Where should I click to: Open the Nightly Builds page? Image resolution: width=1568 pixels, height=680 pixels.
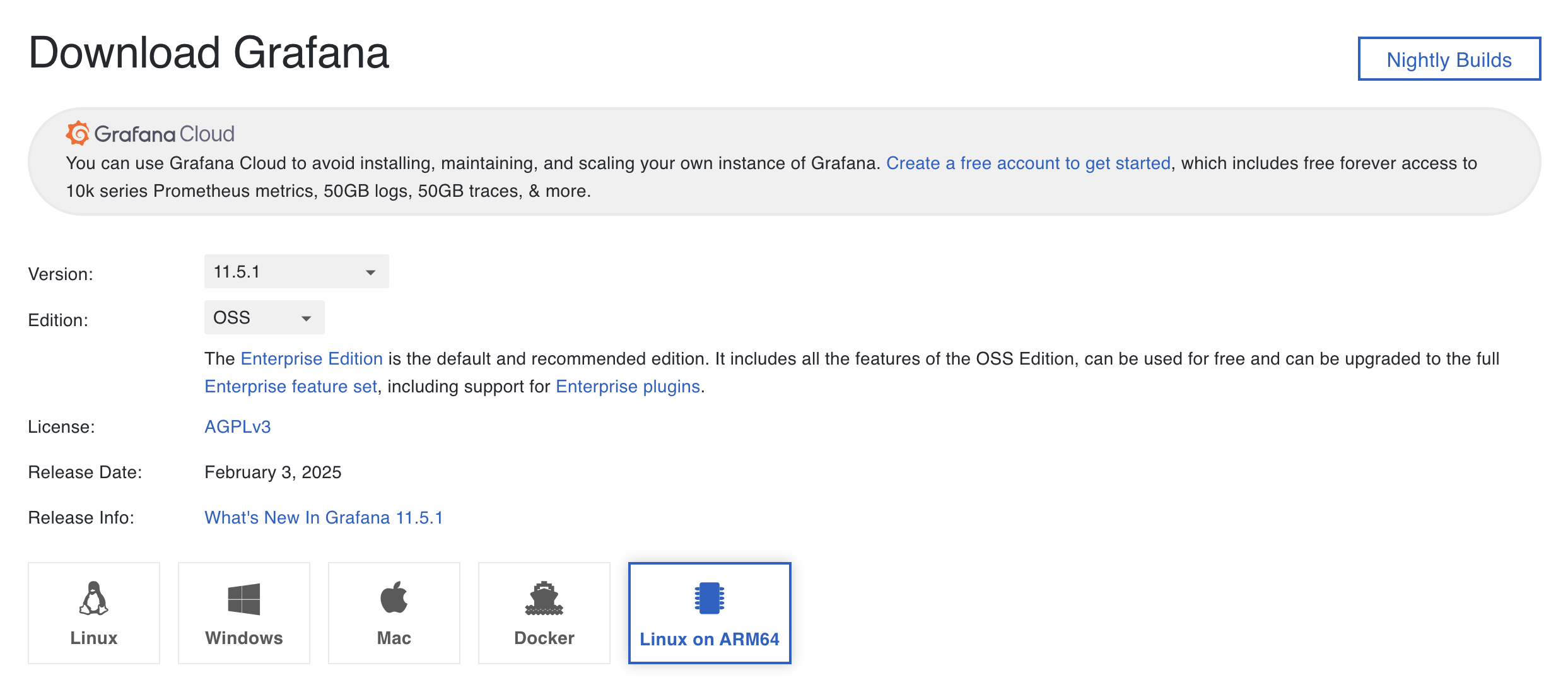(x=1449, y=59)
